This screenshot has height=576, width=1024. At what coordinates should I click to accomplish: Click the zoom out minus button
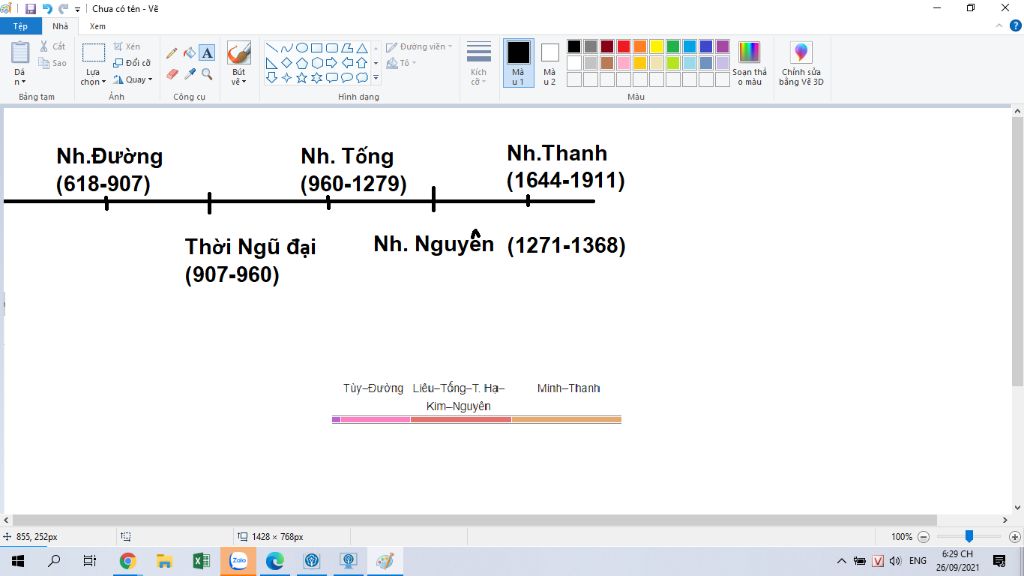click(x=923, y=537)
